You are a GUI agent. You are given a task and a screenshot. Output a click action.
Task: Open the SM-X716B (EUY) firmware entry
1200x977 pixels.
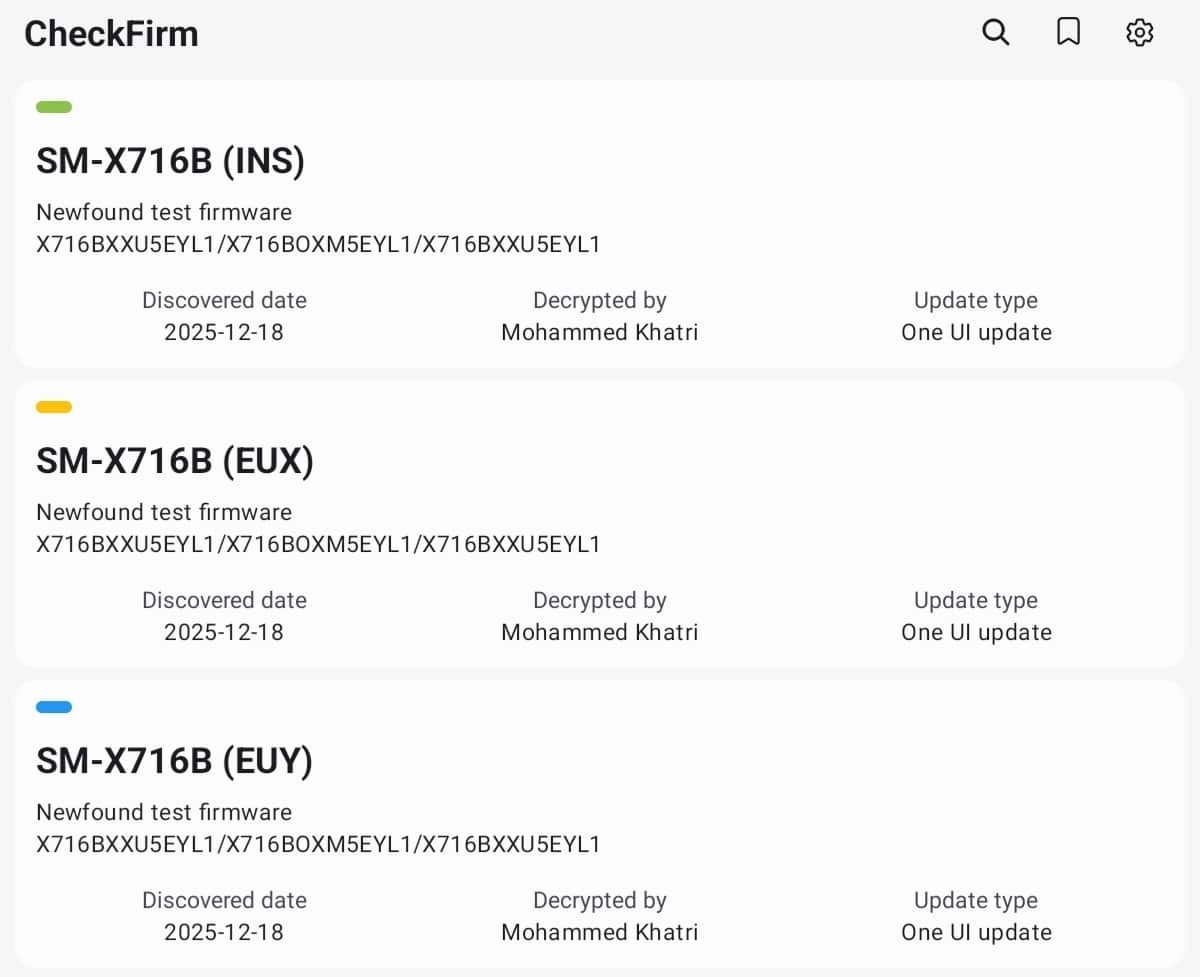click(174, 761)
